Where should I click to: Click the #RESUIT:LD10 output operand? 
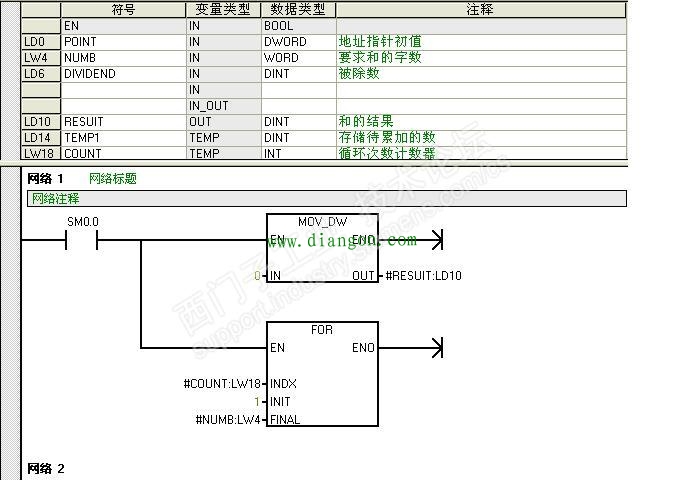pos(423,275)
